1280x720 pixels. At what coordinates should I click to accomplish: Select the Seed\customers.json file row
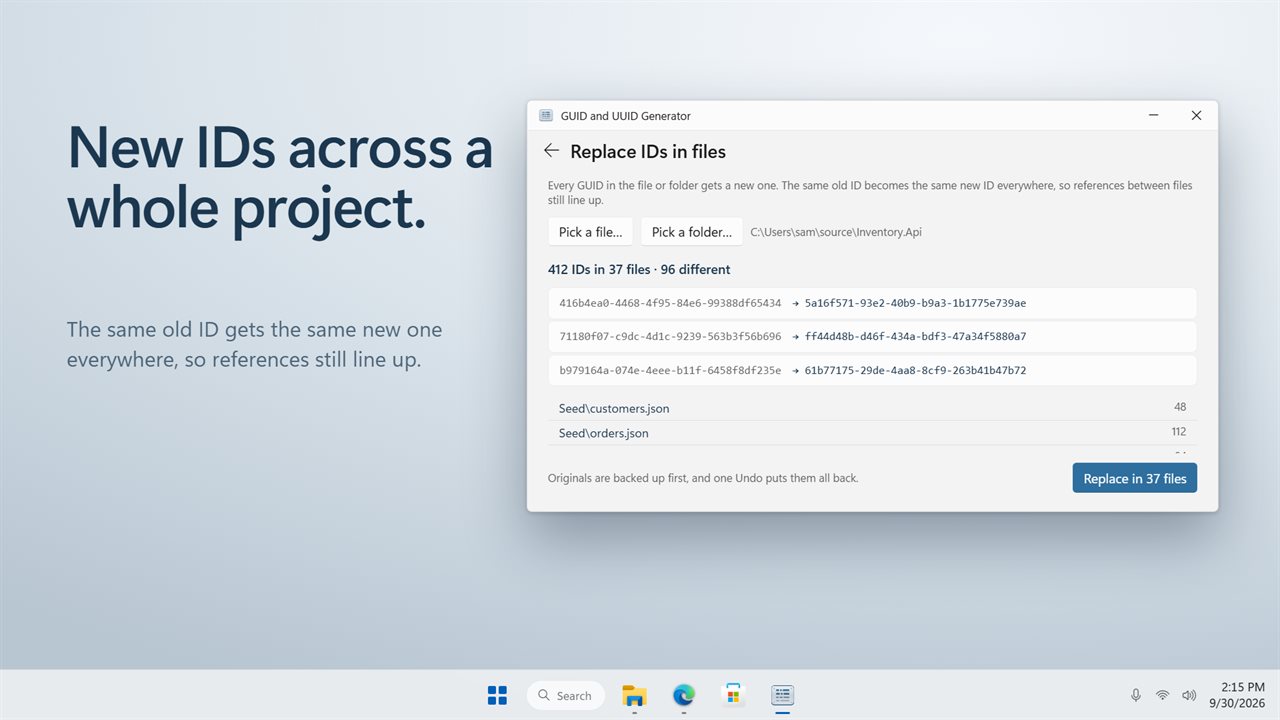coord(872,408)
